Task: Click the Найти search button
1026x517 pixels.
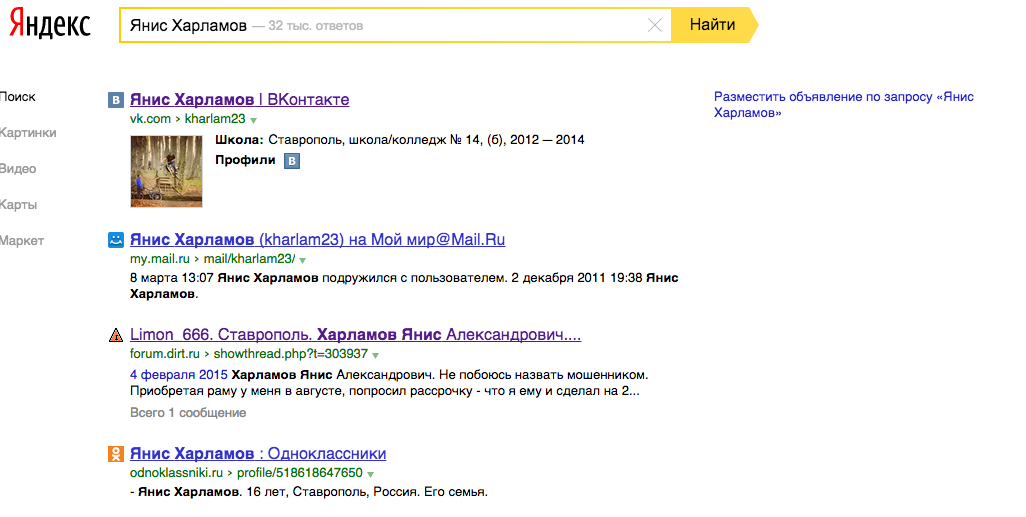Action: [x=713, y=25]
